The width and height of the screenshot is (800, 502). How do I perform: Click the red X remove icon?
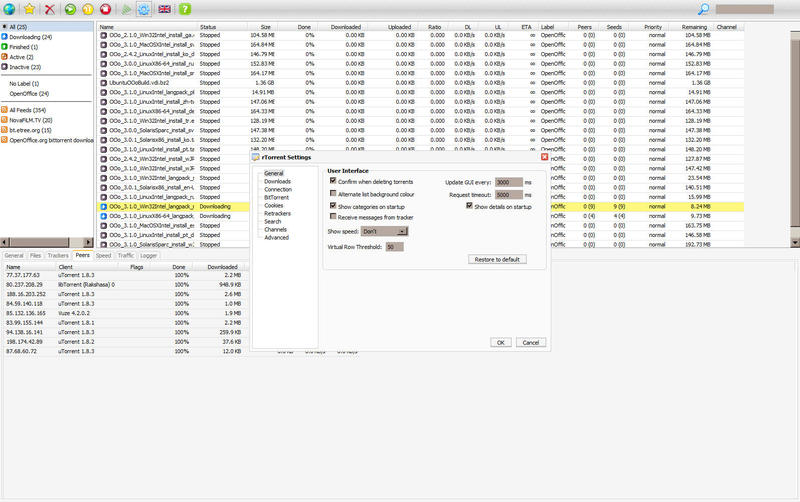coord(49,9)
